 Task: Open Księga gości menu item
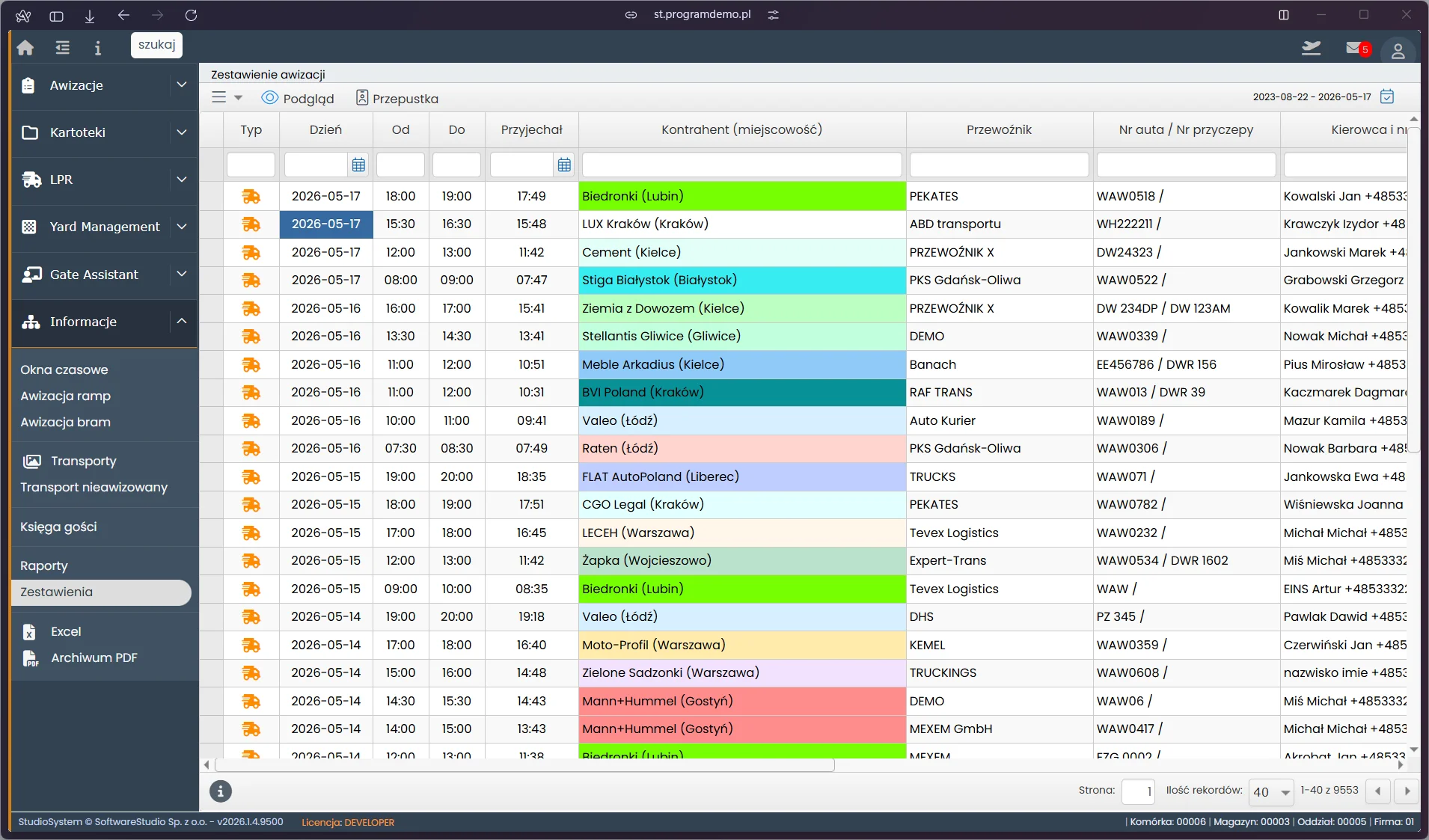coord(58,527)
